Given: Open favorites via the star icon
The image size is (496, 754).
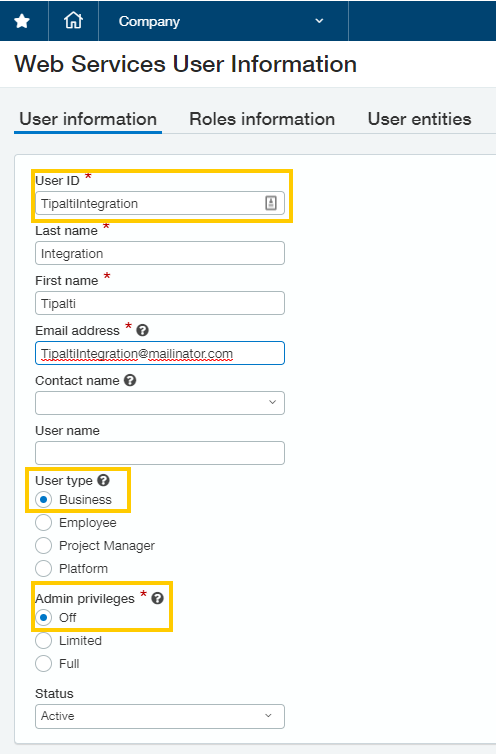Looking at the screenshot, I should coord(22,21).
